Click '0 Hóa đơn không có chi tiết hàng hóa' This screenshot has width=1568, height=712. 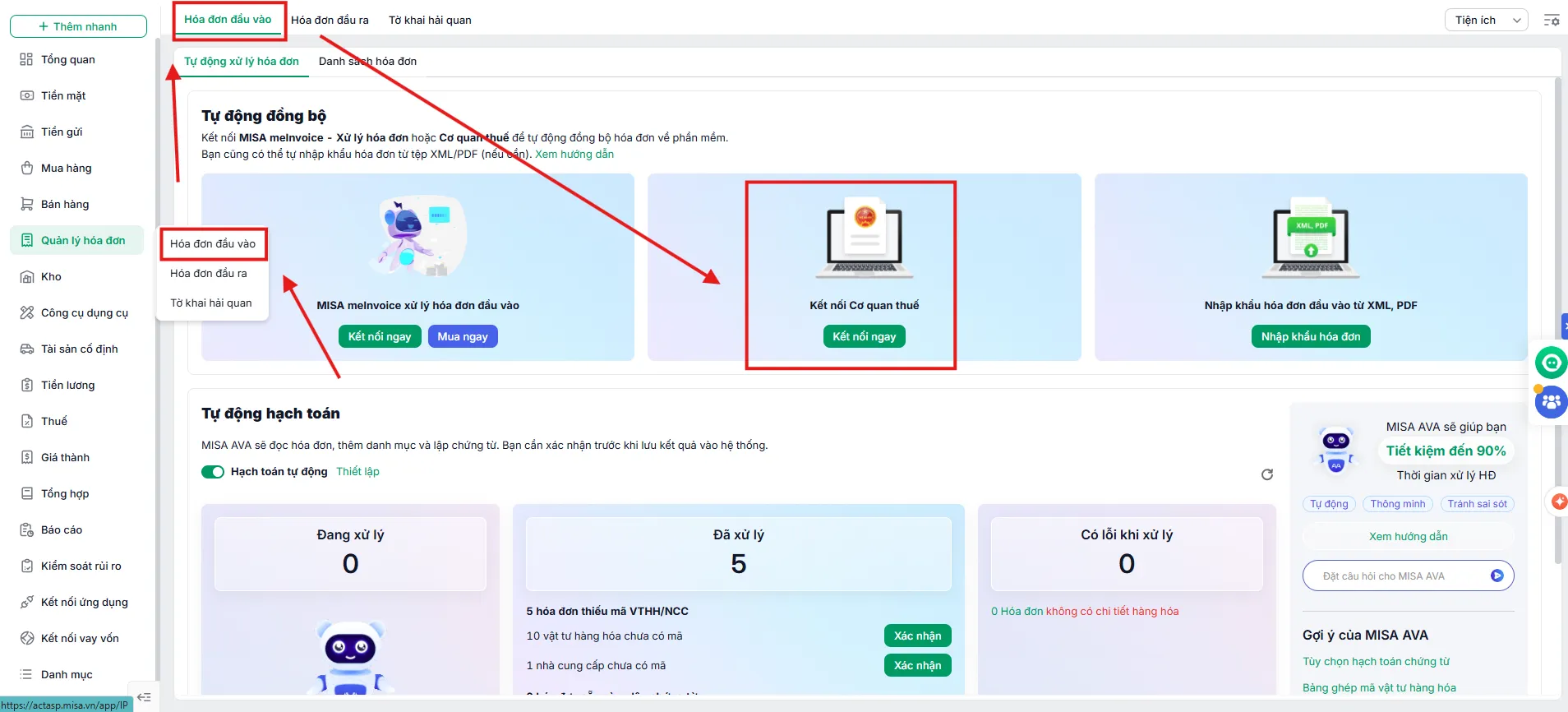point(1085,611)
